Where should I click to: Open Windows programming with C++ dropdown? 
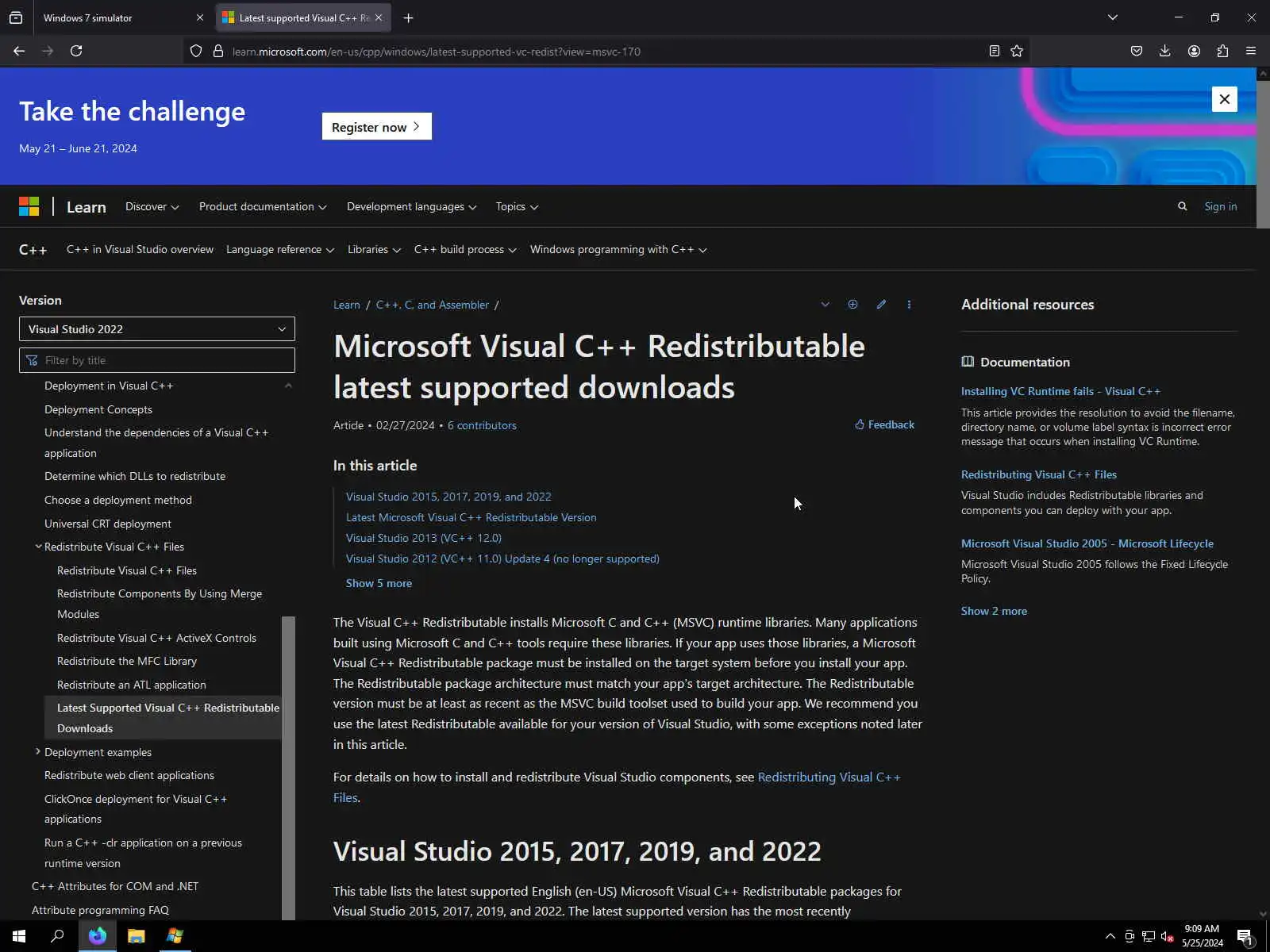coord(618,249)
